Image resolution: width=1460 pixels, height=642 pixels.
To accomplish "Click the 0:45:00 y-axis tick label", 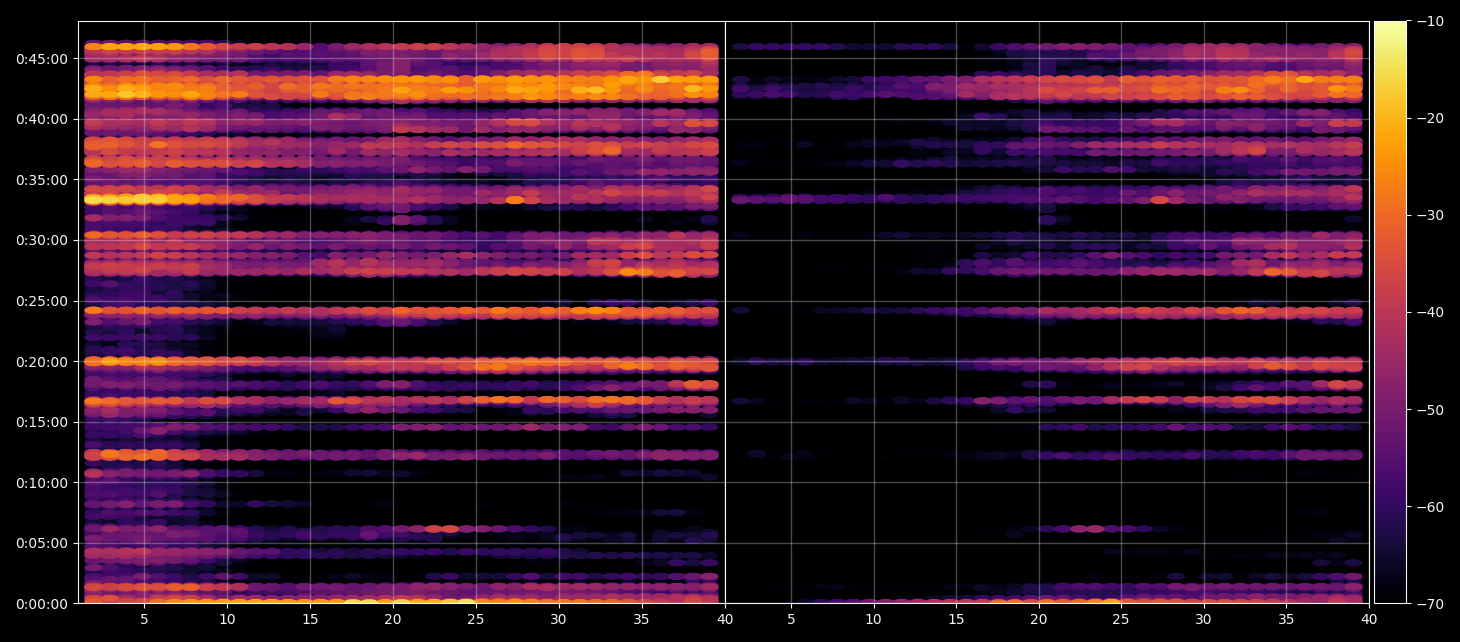I will click(x=41, y=58).
